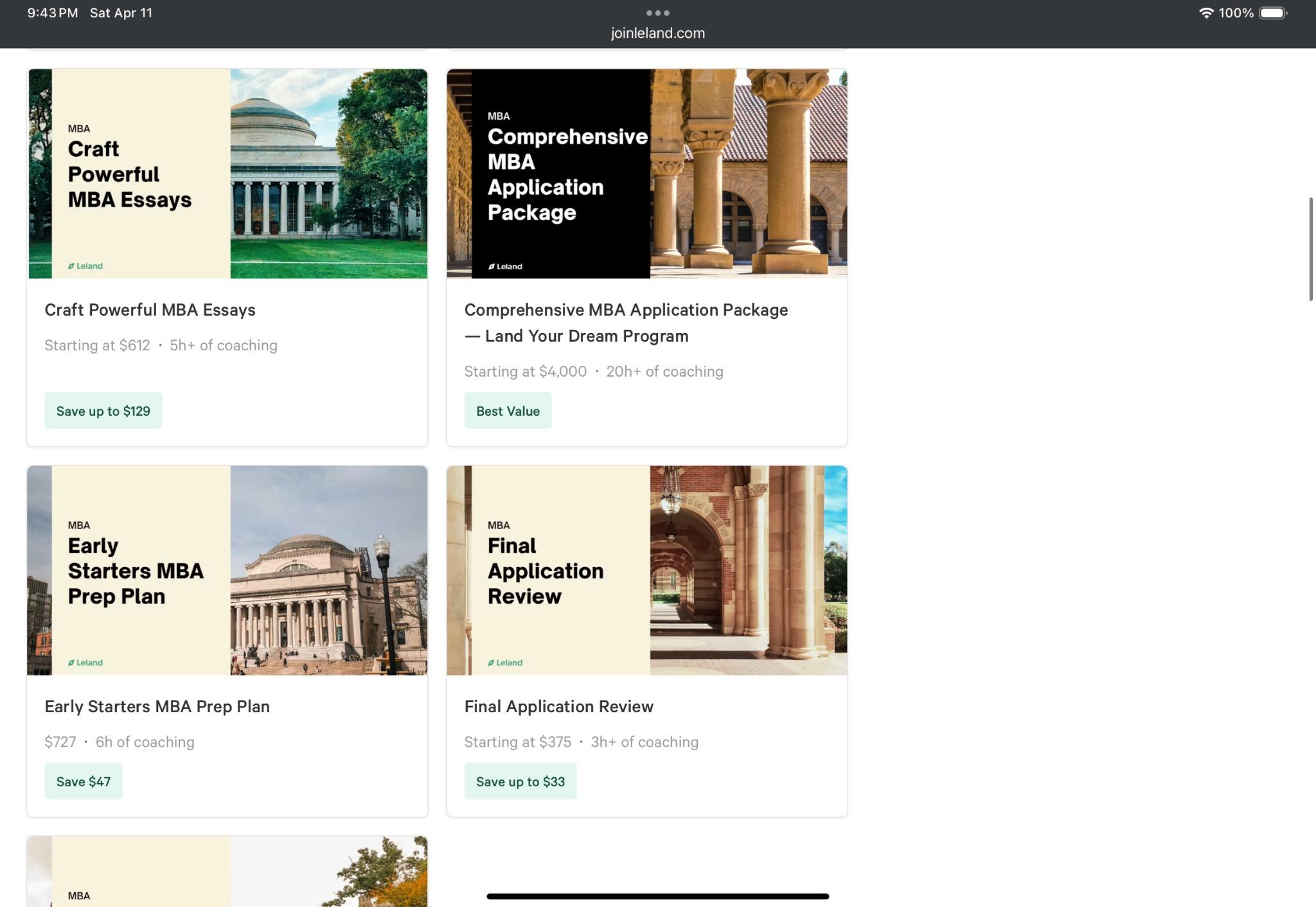Click the 'Best Value' badge
The width and height of the screenshot is (1316, 907).
(x=508, y=411)
